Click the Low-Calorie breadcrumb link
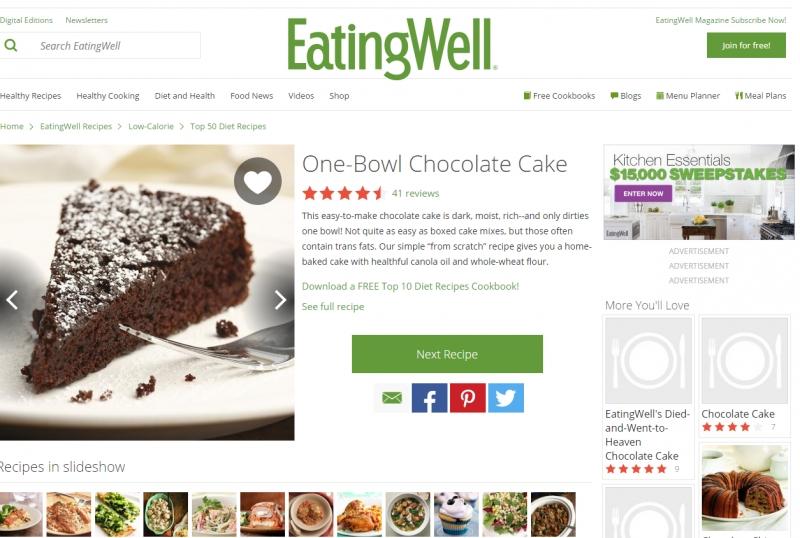The image size is (800, 538). pos(151,126)
